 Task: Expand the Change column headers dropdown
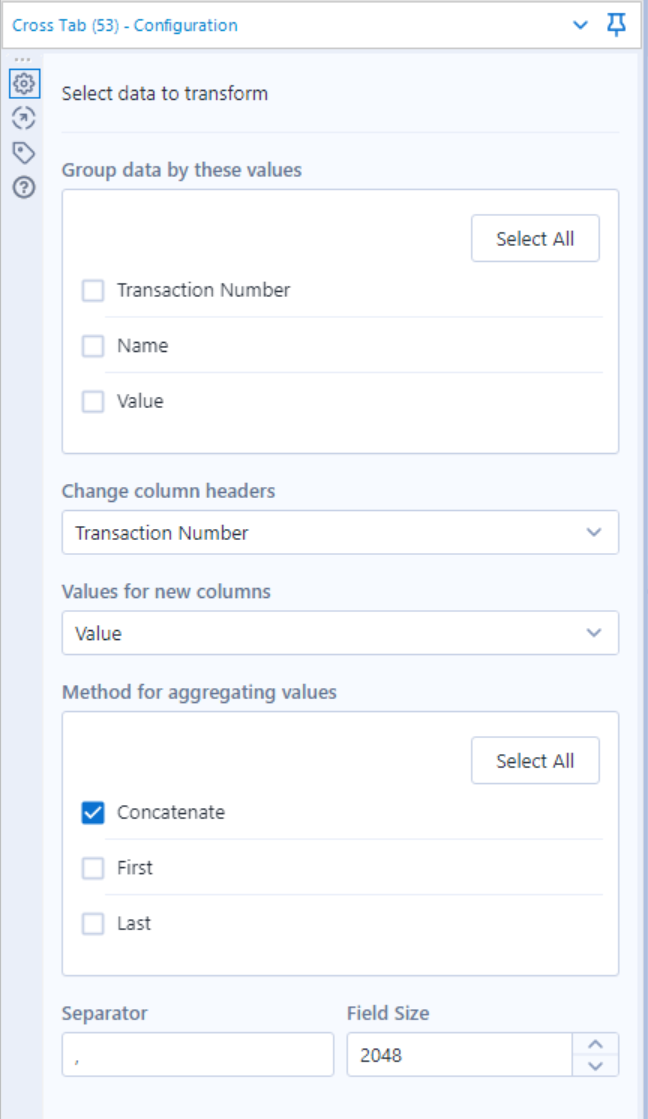(340, 532)
